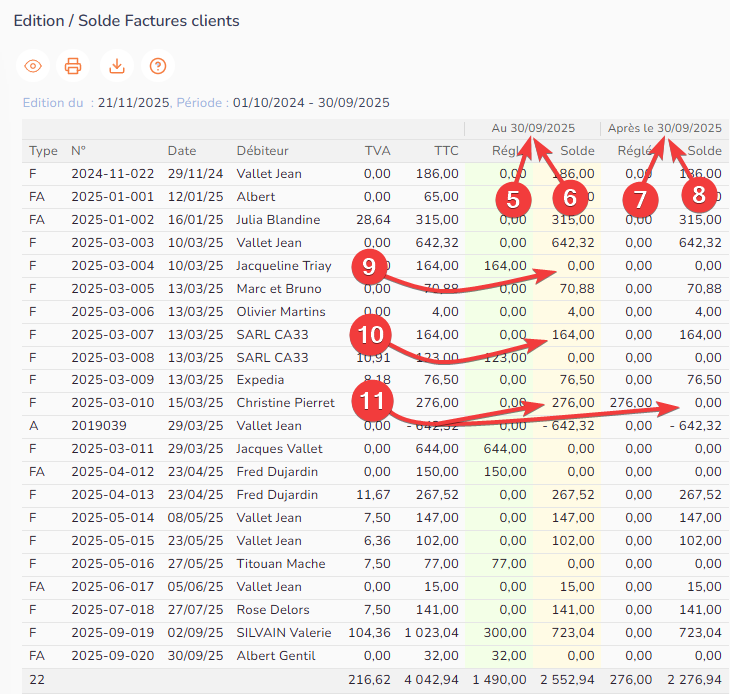Click the Type column header
The height and width of the screenshot is (694, 730).
[x=43, y=151]
